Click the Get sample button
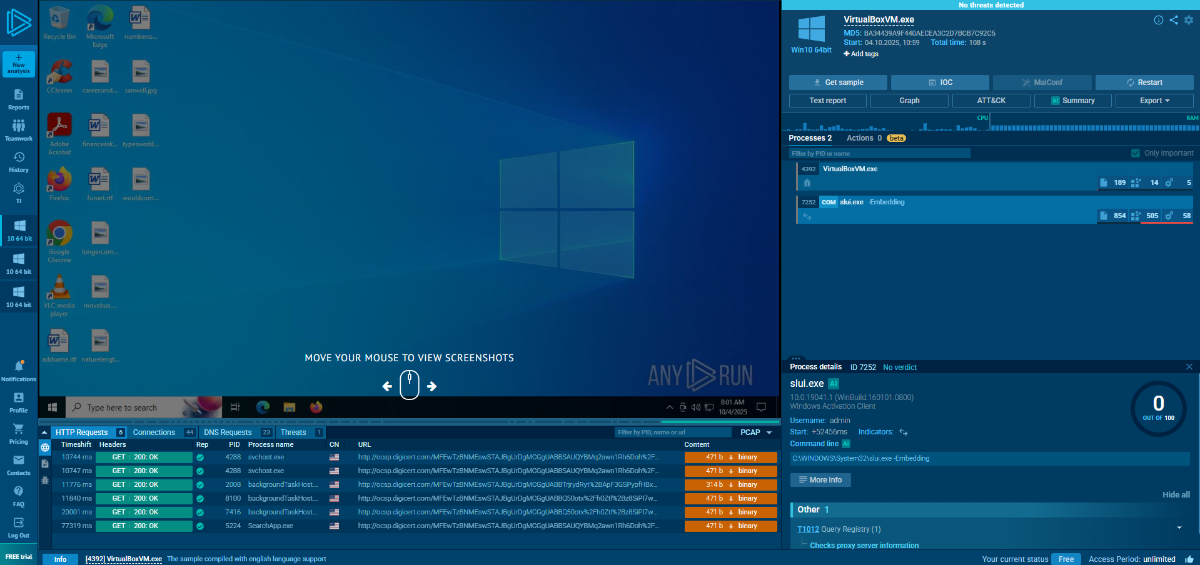 (838, 82)
